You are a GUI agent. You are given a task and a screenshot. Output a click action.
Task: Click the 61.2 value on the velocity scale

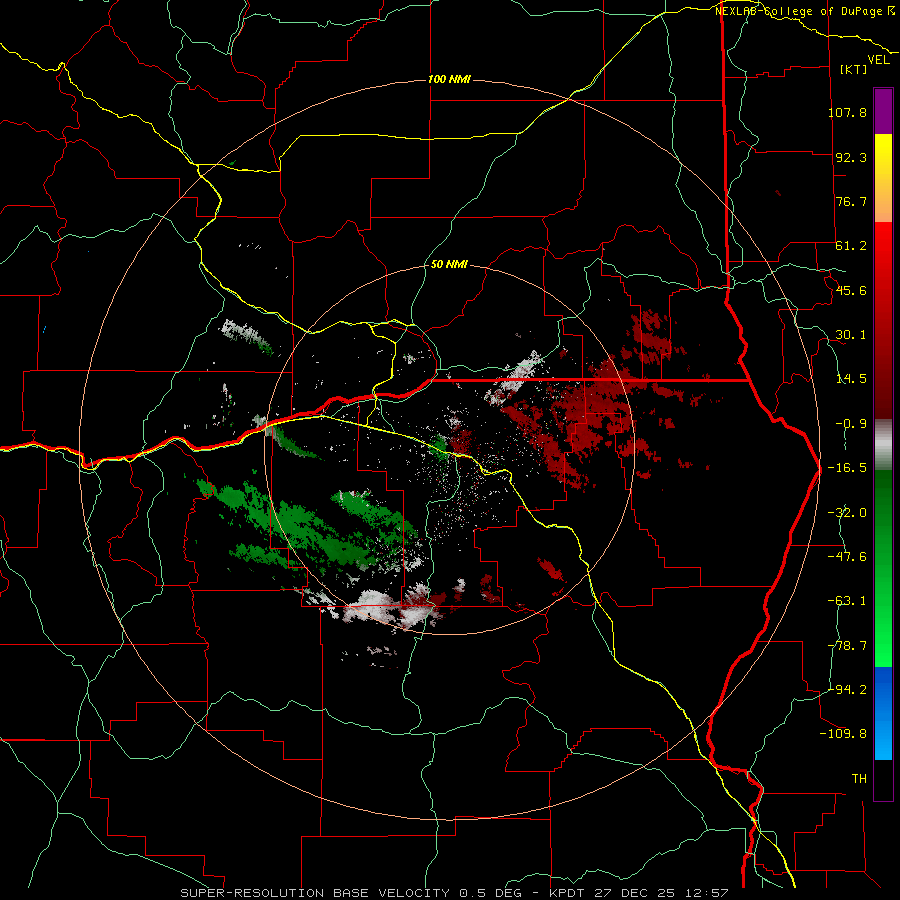(x=851, y=246)
